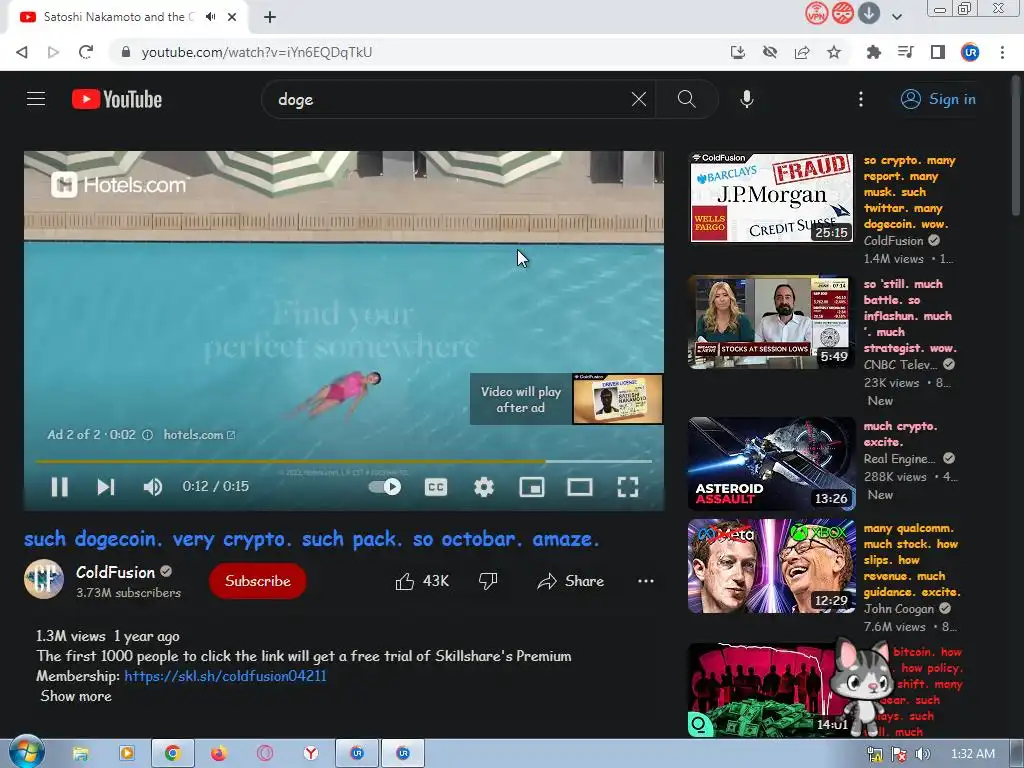This screenshot has width=1024, height=768.
Task: Toggle the browser side panel
Action: (x=938, y=52)
